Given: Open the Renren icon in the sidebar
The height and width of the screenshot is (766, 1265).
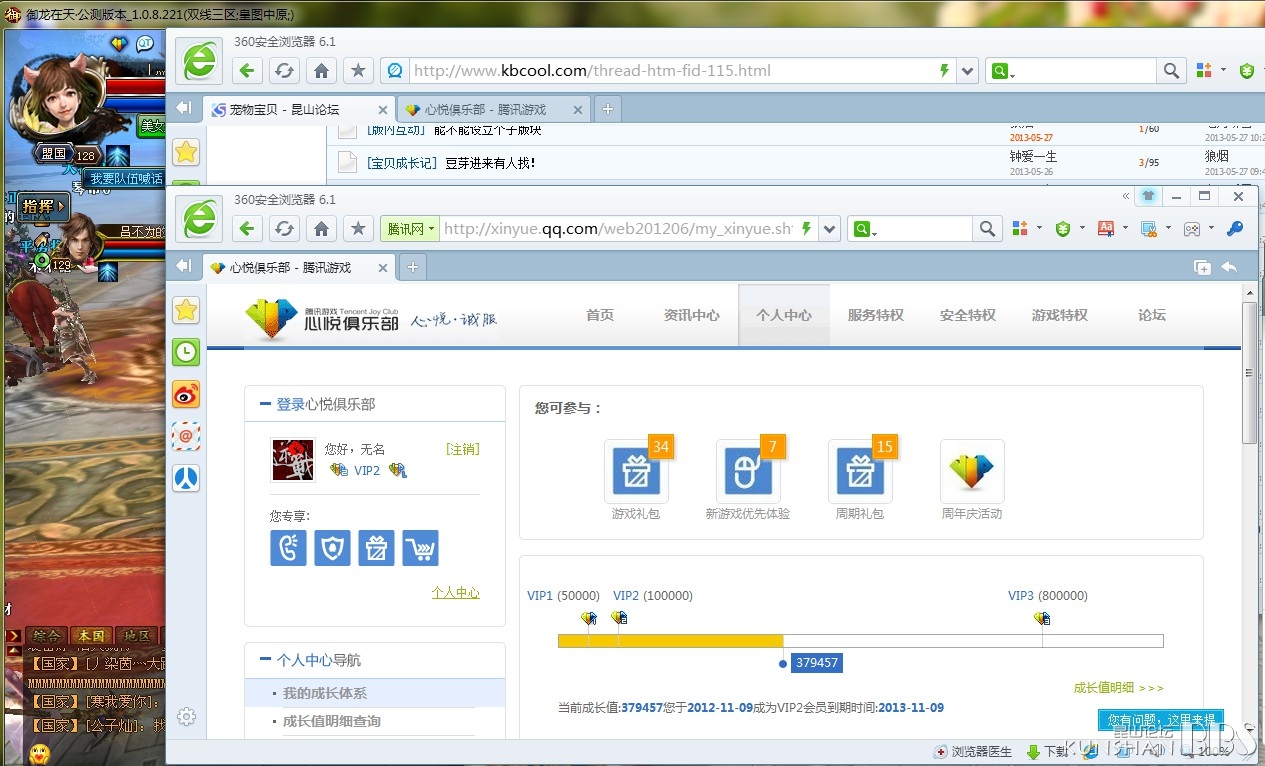Looking at the screenshot, I should coord(186,478).
